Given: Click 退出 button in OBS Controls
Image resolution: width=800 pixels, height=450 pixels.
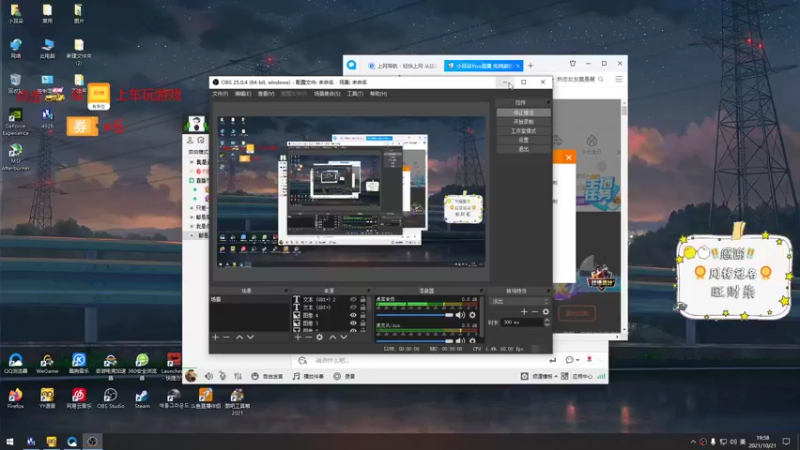Looking at the screenshot, I should pos(523,149).
